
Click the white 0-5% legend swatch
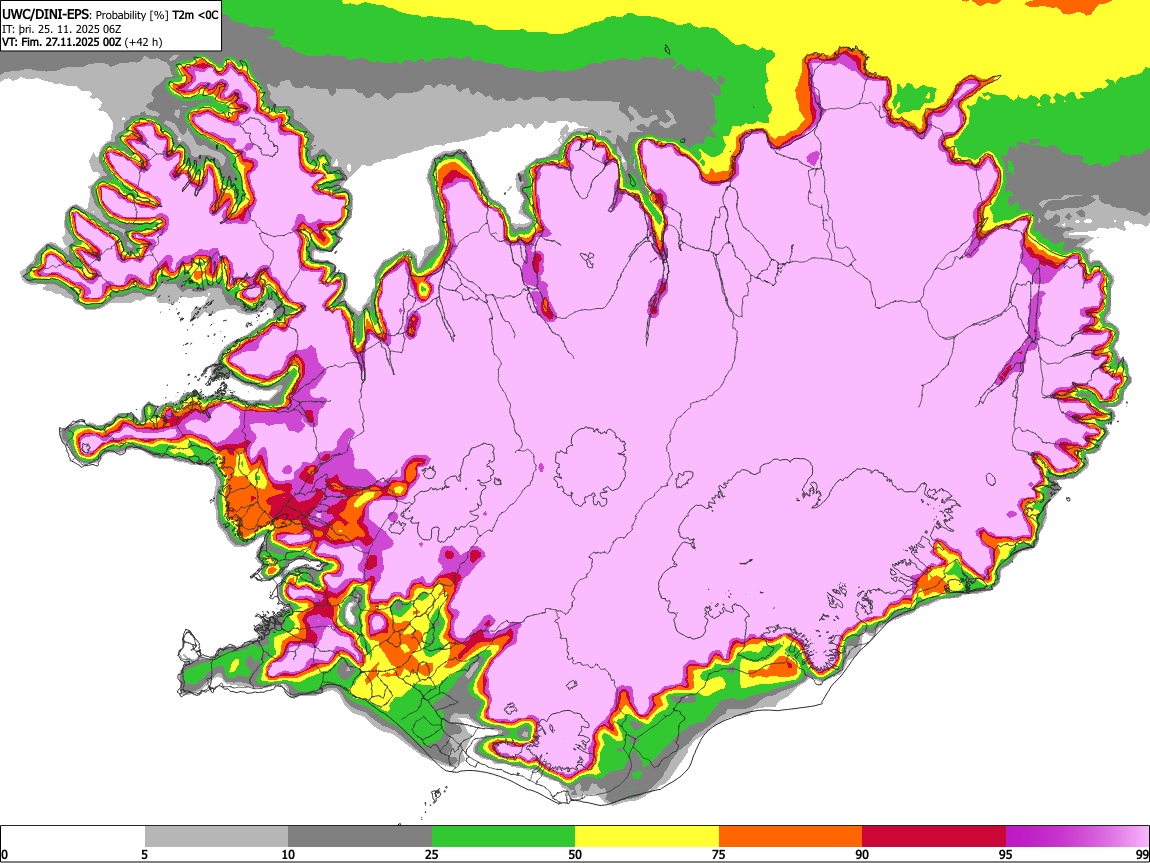point(73,836)
